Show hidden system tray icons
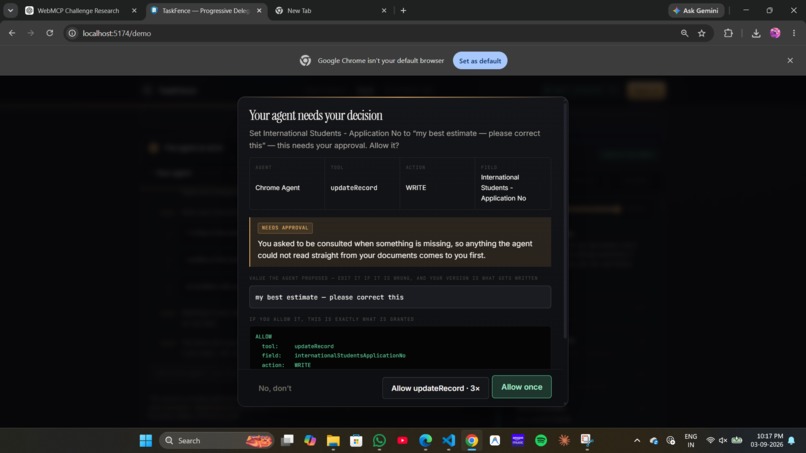 click(637, 441)
